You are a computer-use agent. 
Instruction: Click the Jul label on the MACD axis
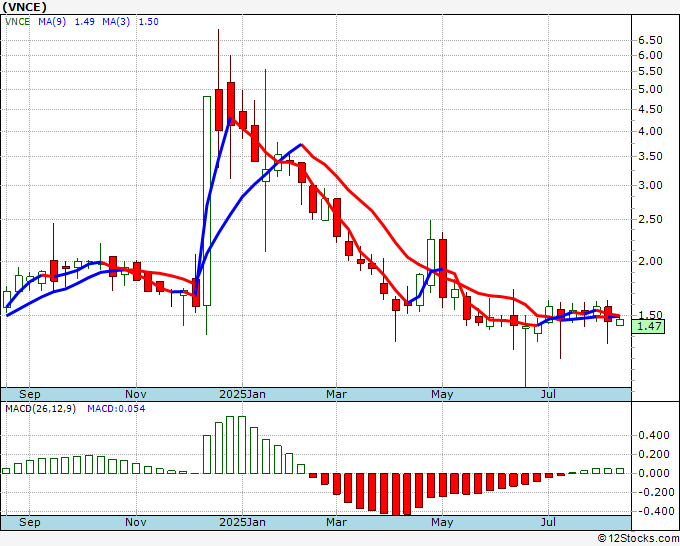pyautogui.click(x=549, y=522)
